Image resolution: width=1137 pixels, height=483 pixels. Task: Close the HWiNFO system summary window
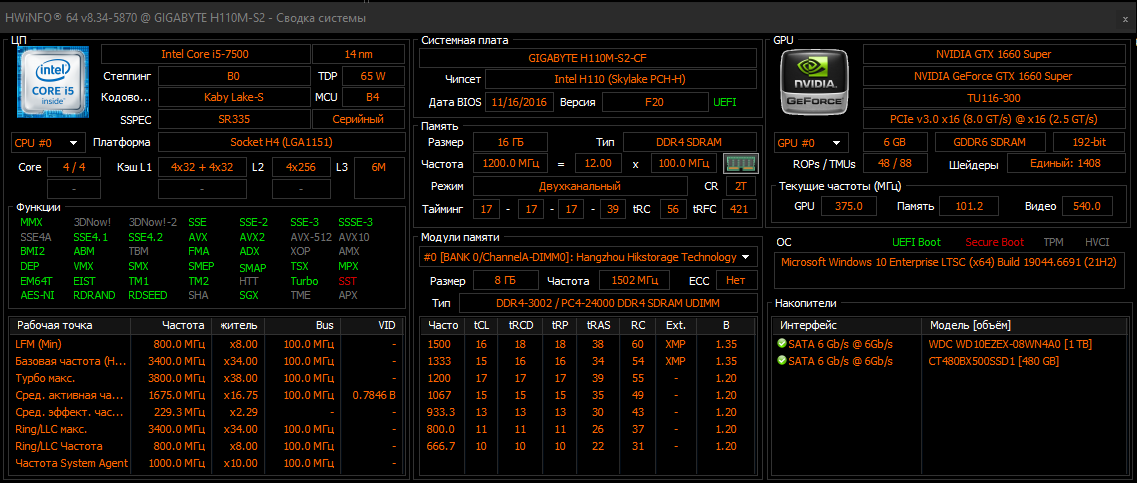coord(1125,19)
